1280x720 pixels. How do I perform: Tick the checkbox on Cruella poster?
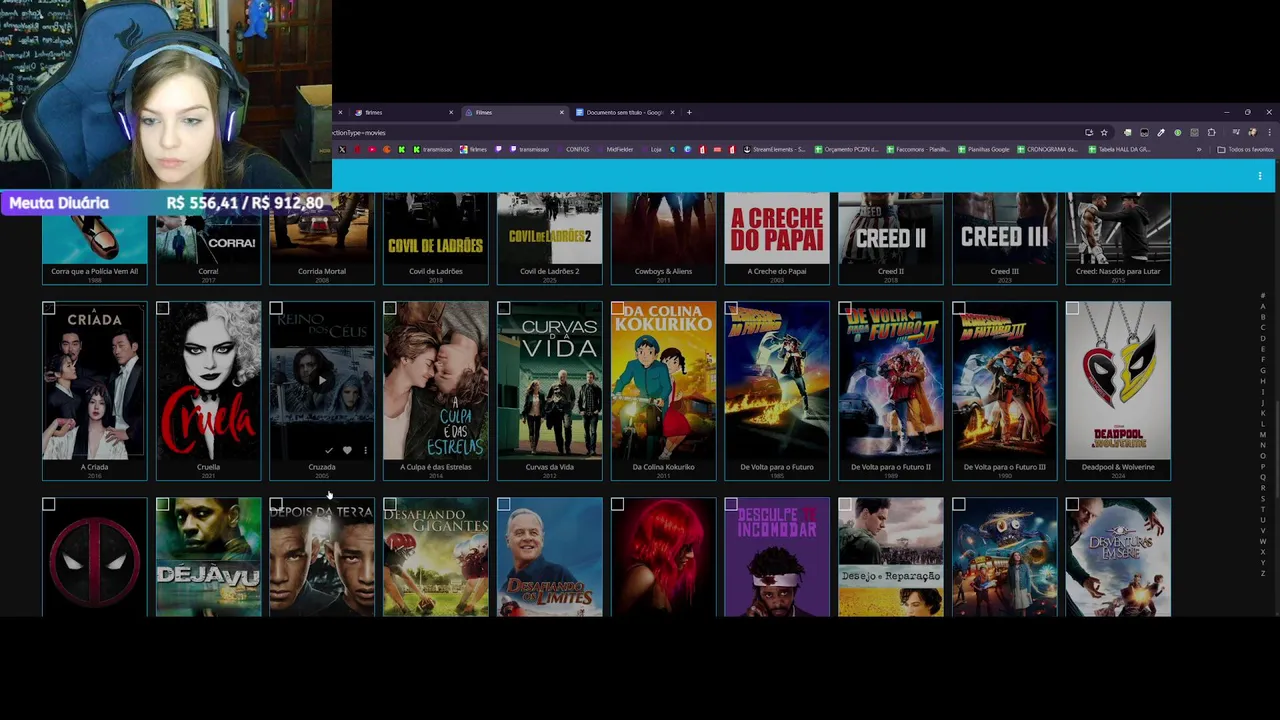(x=163, y=308)
